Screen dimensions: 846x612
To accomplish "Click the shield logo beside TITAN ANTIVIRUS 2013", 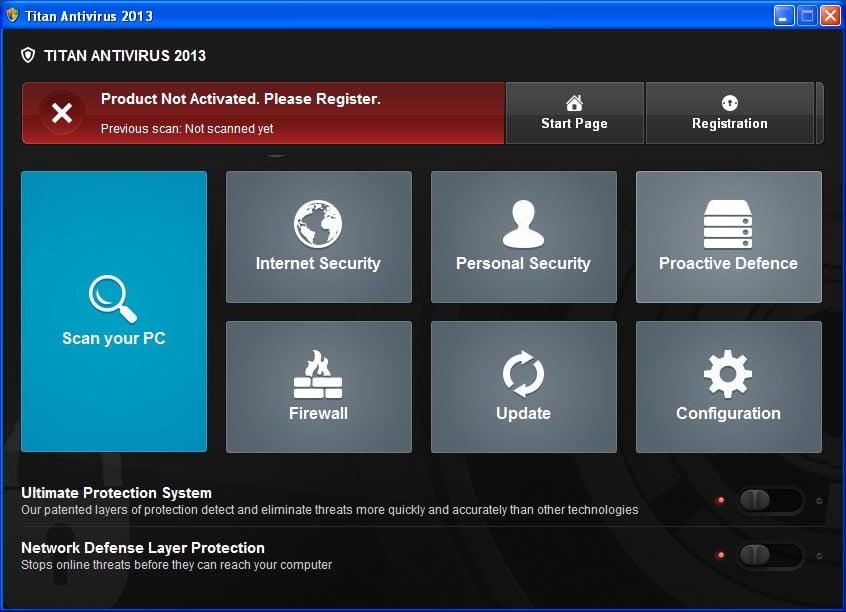I will click(28, 55).
